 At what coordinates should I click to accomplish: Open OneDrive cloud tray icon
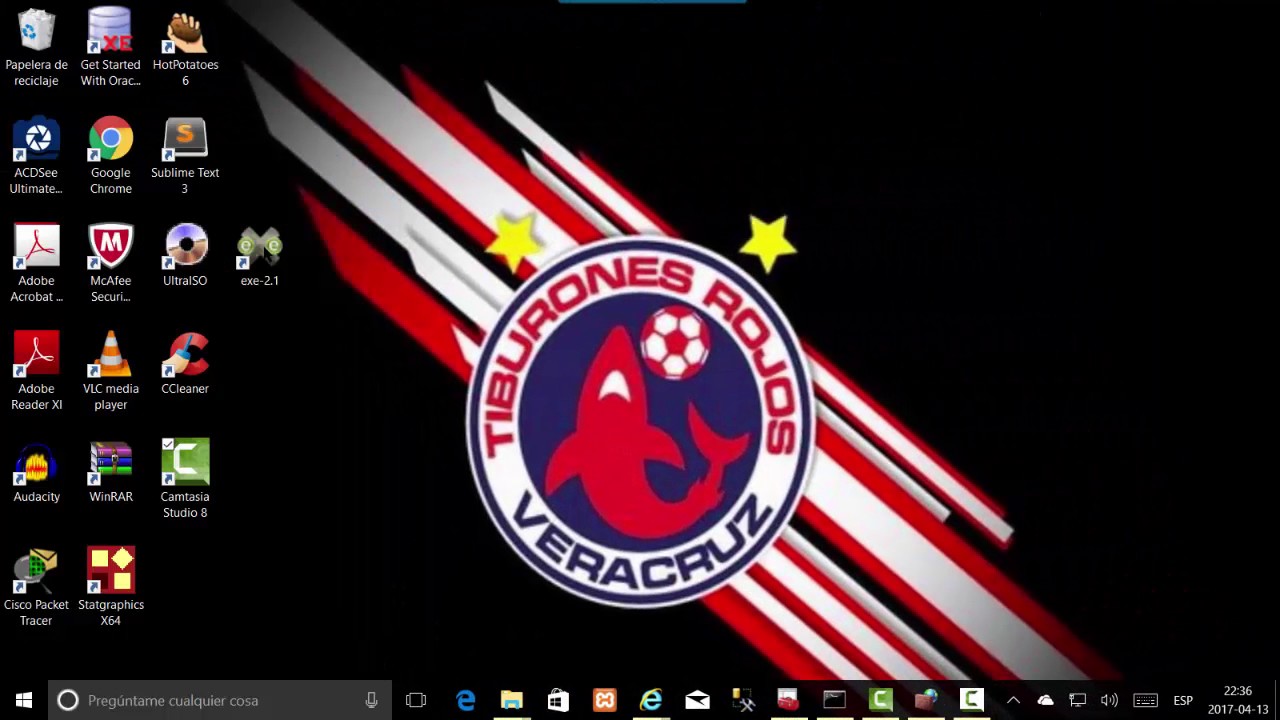[x=1045, y=700]
